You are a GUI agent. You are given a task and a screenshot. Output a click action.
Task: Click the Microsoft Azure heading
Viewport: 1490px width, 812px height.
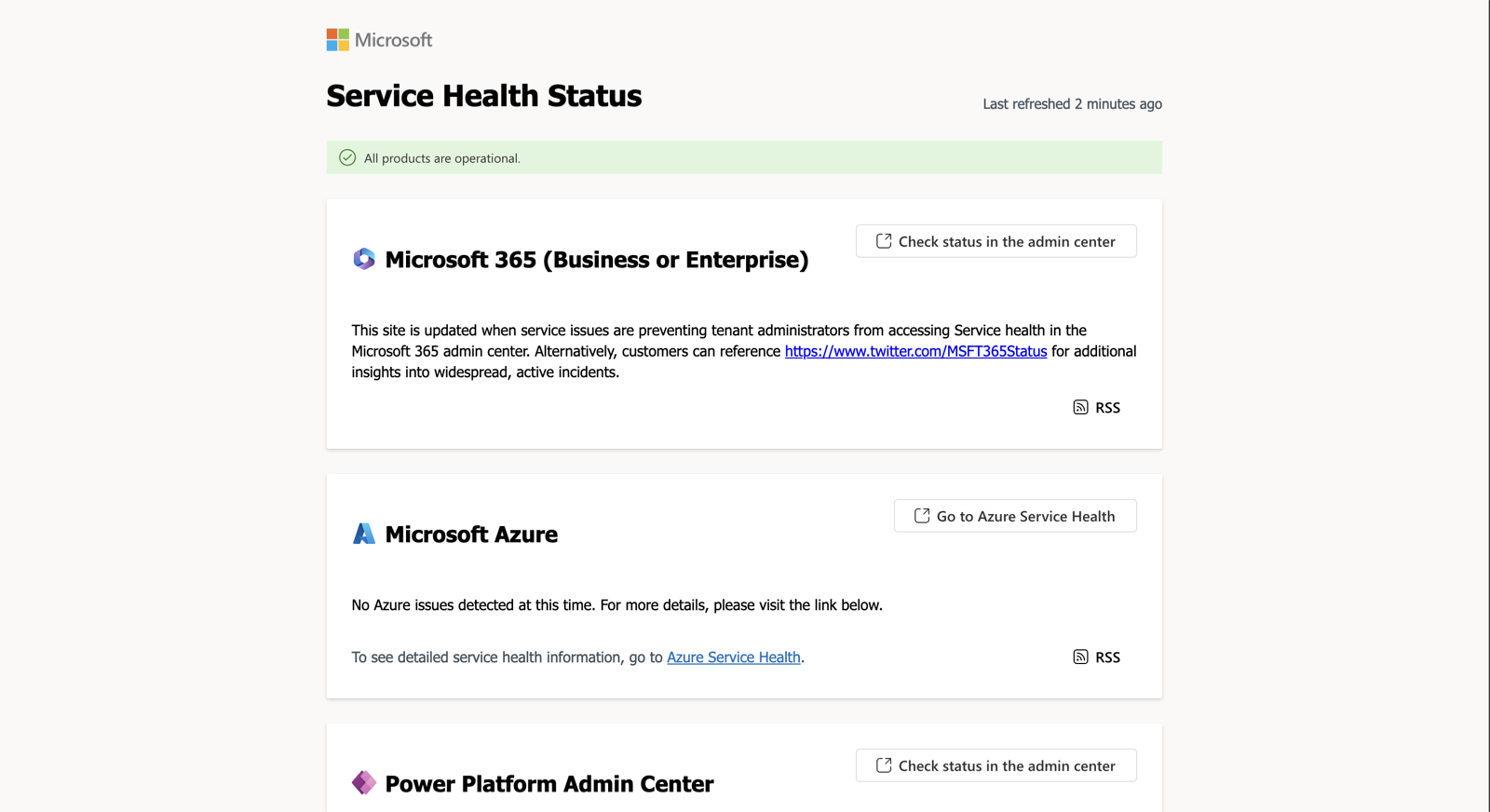pyautogui.click(x=471, y=534)
